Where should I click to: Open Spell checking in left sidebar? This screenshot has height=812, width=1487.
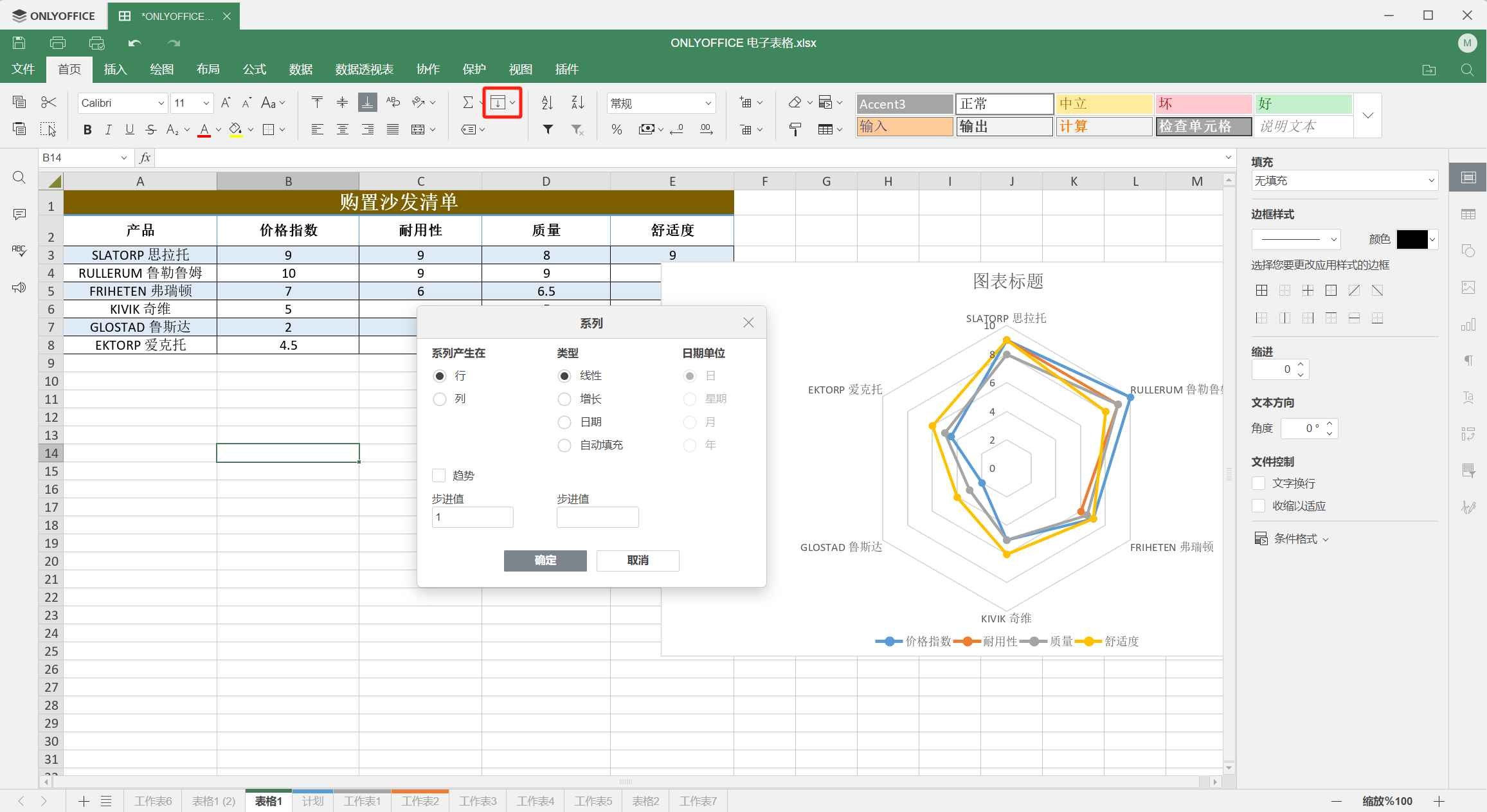19,251
